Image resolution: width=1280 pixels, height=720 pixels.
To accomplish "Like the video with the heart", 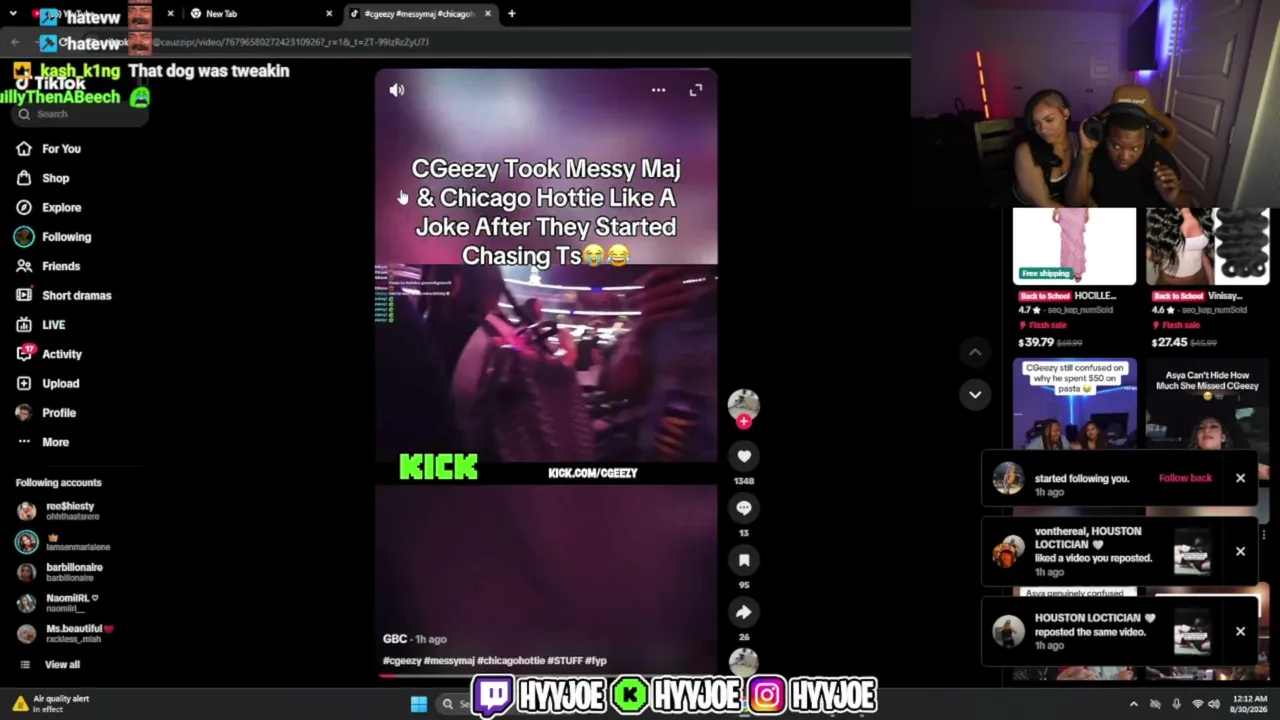I will coord(743,456).
